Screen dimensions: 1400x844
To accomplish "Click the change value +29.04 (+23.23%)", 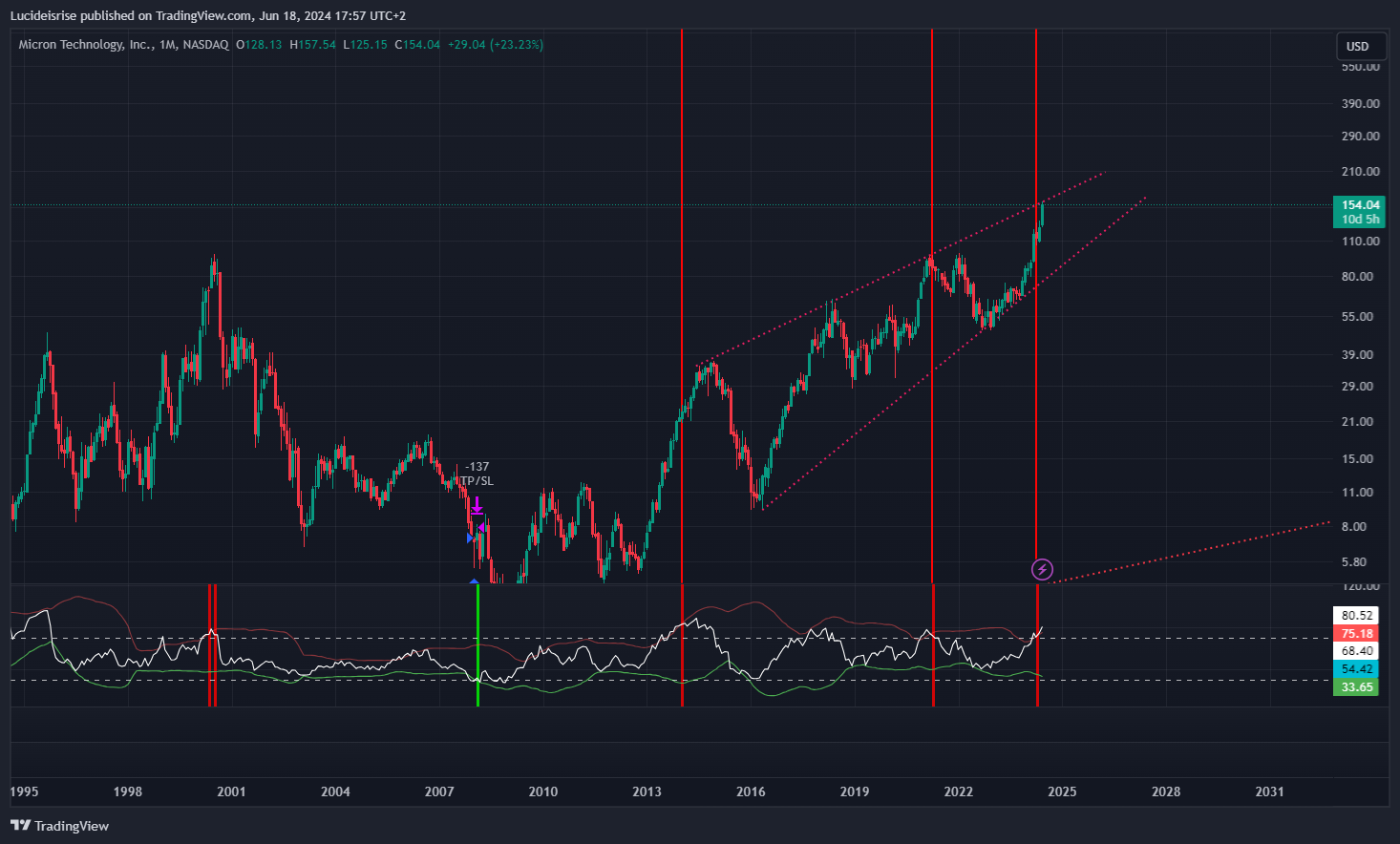I will (x=495, y=44).
